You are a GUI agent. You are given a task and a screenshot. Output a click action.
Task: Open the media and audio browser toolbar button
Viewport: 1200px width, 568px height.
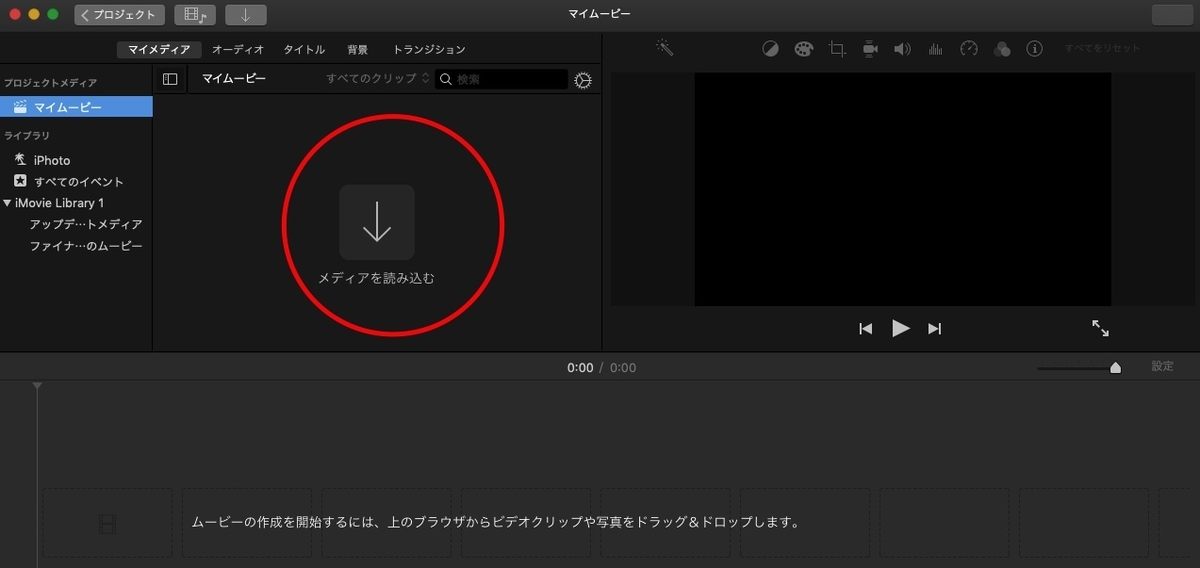click(x=195, y=15)
